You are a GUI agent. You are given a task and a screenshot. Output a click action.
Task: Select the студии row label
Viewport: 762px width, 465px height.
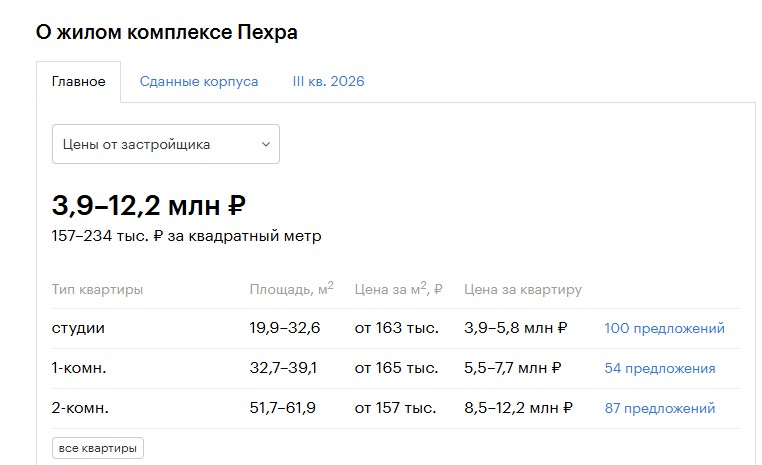[78, 328]
